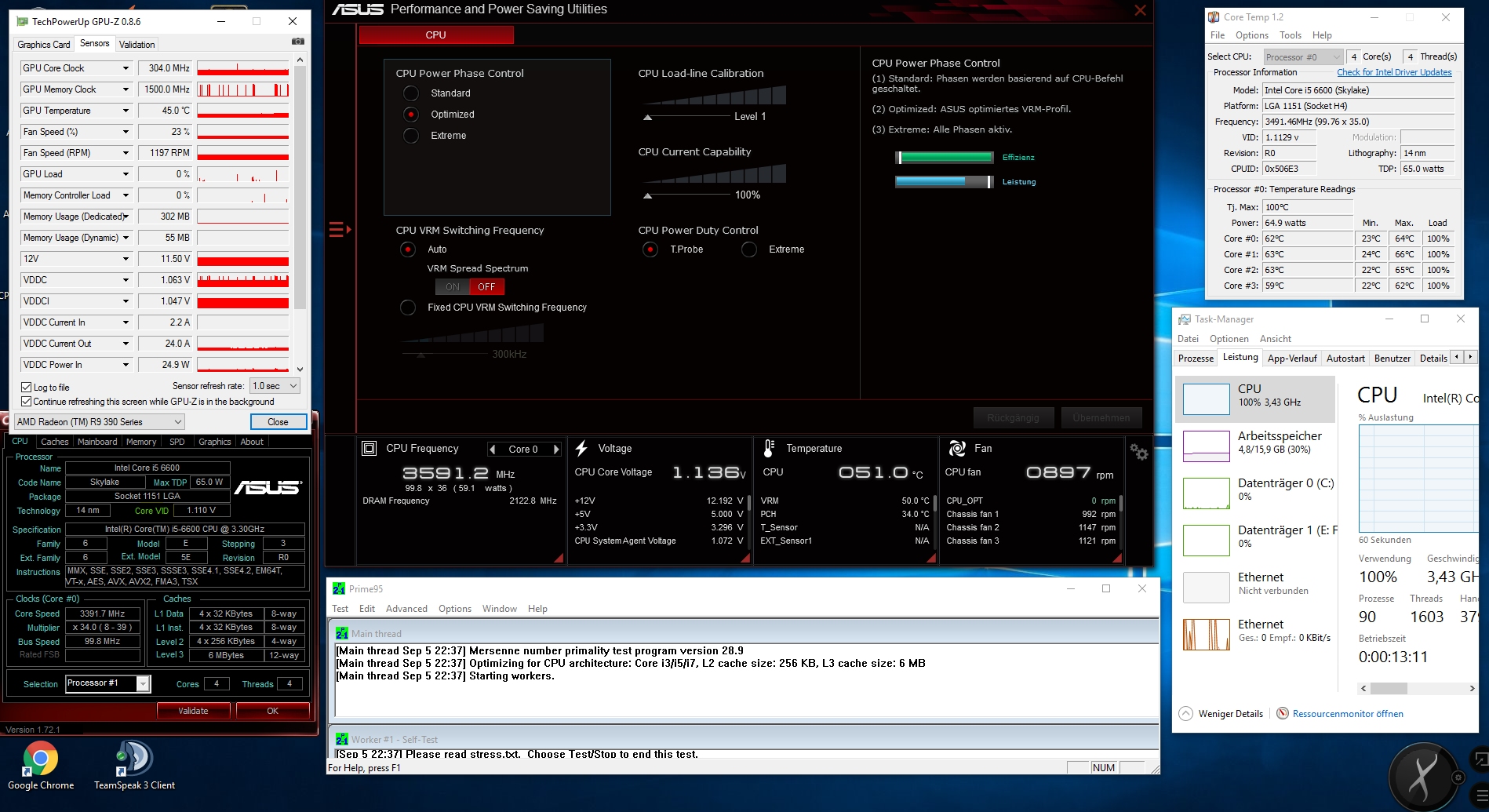This screenshot has width=1489, height=812.
Task: Click GPU-Z Close button
Action: pyautogui.click(x=279, y=422)
